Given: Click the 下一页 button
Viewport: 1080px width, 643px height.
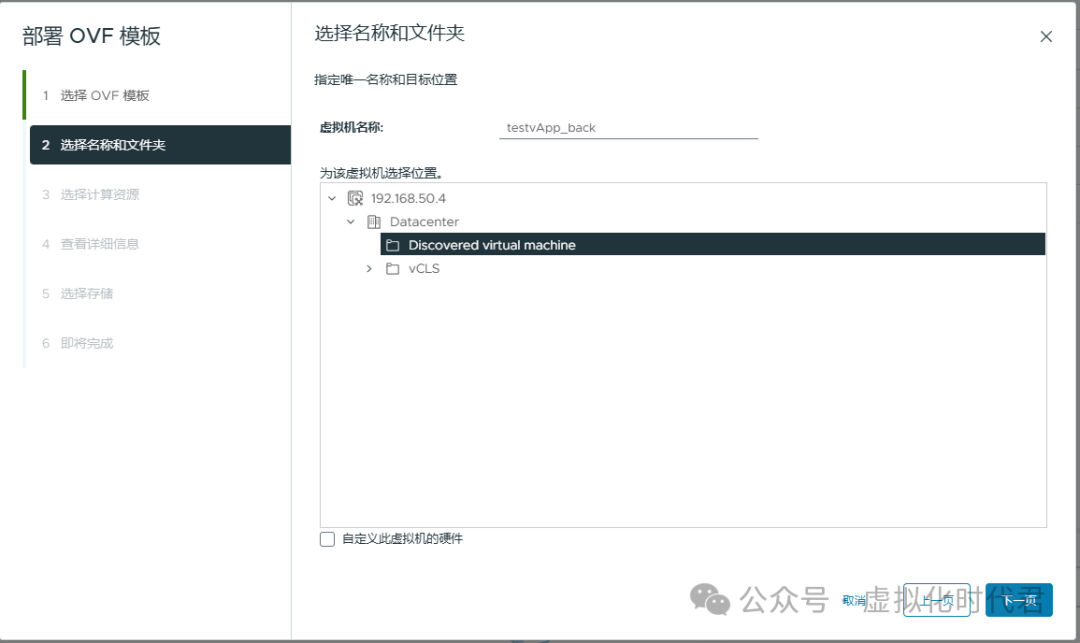Looking at the screenshot, I should coord(1019,600).
